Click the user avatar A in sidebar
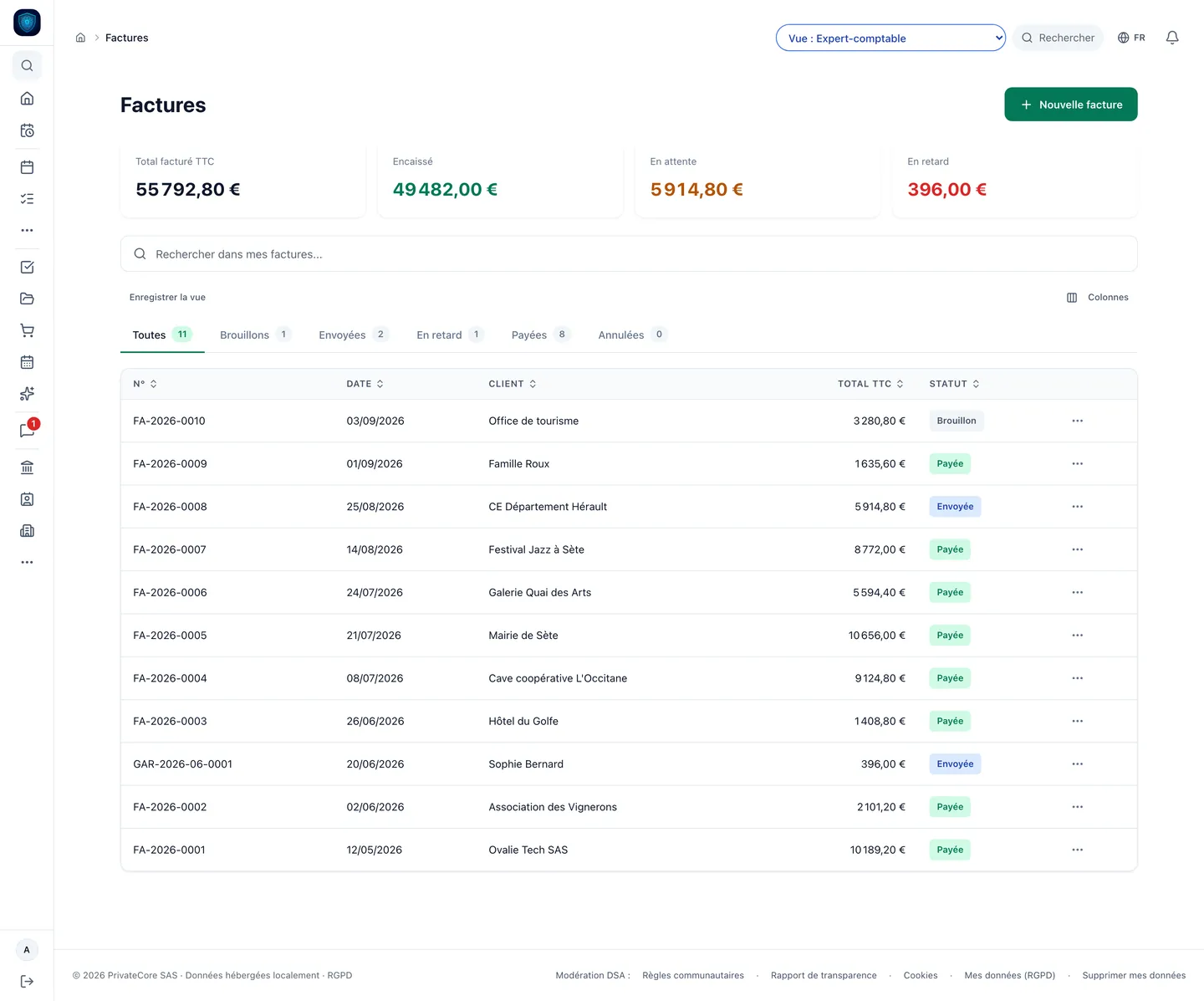 pos(27,950)
